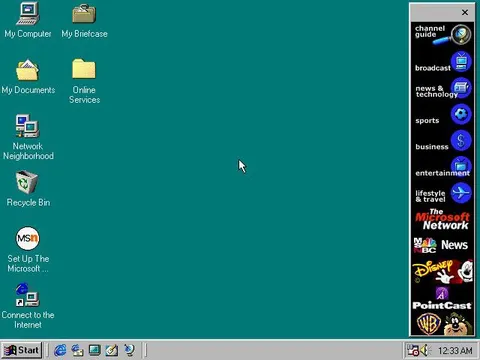Open the entertainment channel category
Viewport: 480px width, 360px height.
442,167
